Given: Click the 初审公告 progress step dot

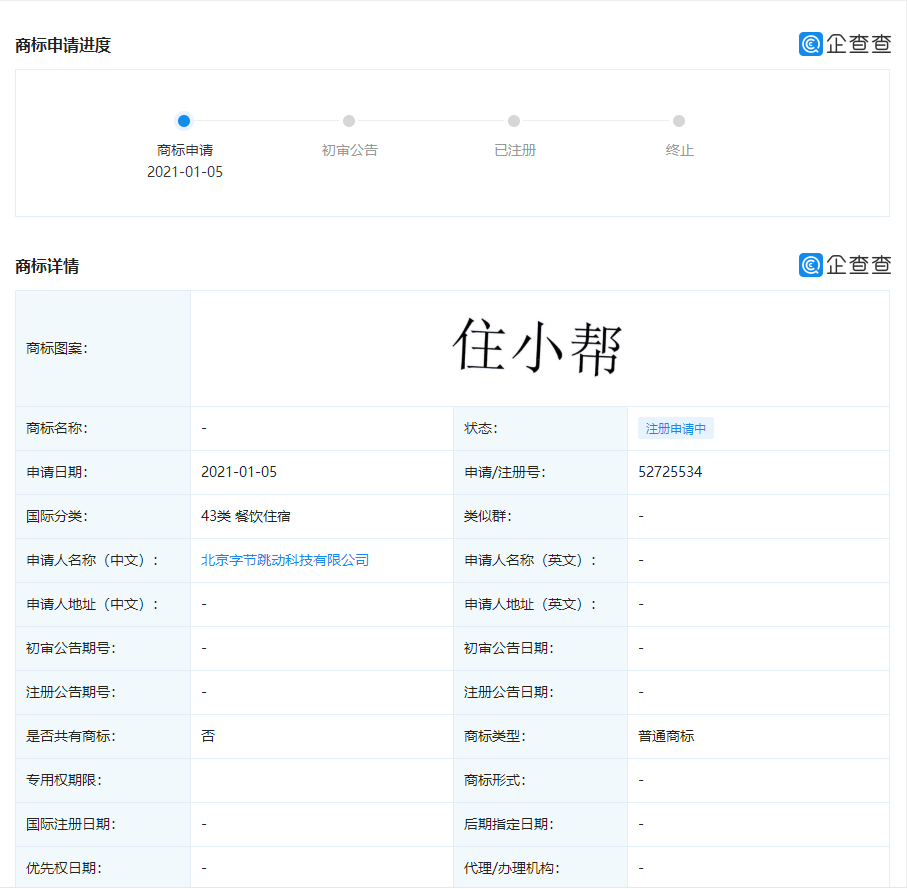Looking at the screenshot, I should [349, 121].
